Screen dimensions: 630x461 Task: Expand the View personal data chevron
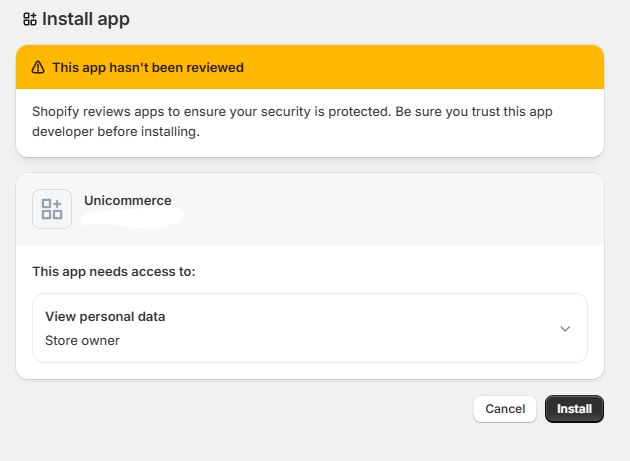(x=565, y=328)
